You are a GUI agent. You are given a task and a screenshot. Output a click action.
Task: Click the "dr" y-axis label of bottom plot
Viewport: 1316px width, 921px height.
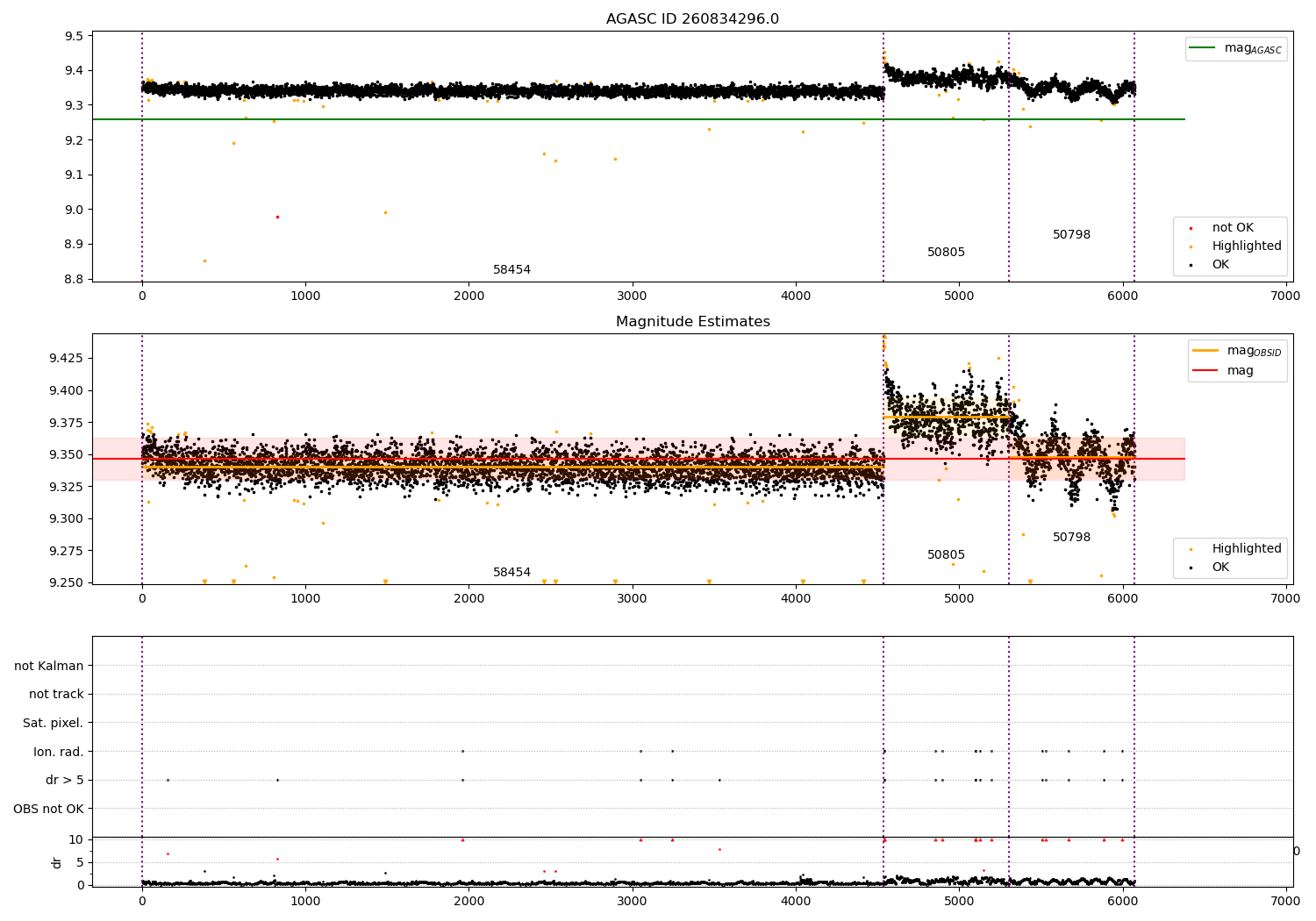point(57,862)
